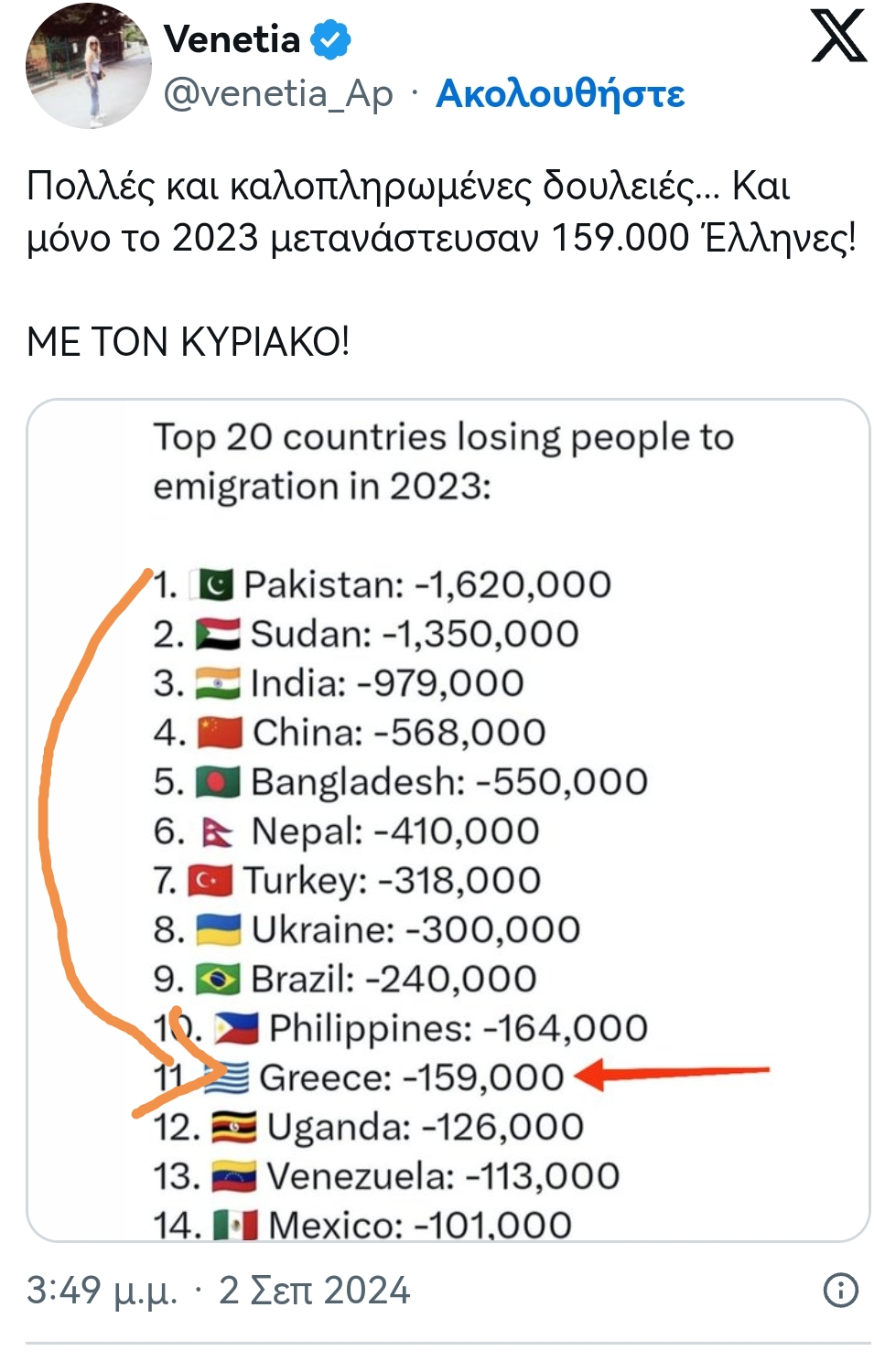Screen dimensions: 874x1372
Task: Click the X logo
Action: point(837,37)
